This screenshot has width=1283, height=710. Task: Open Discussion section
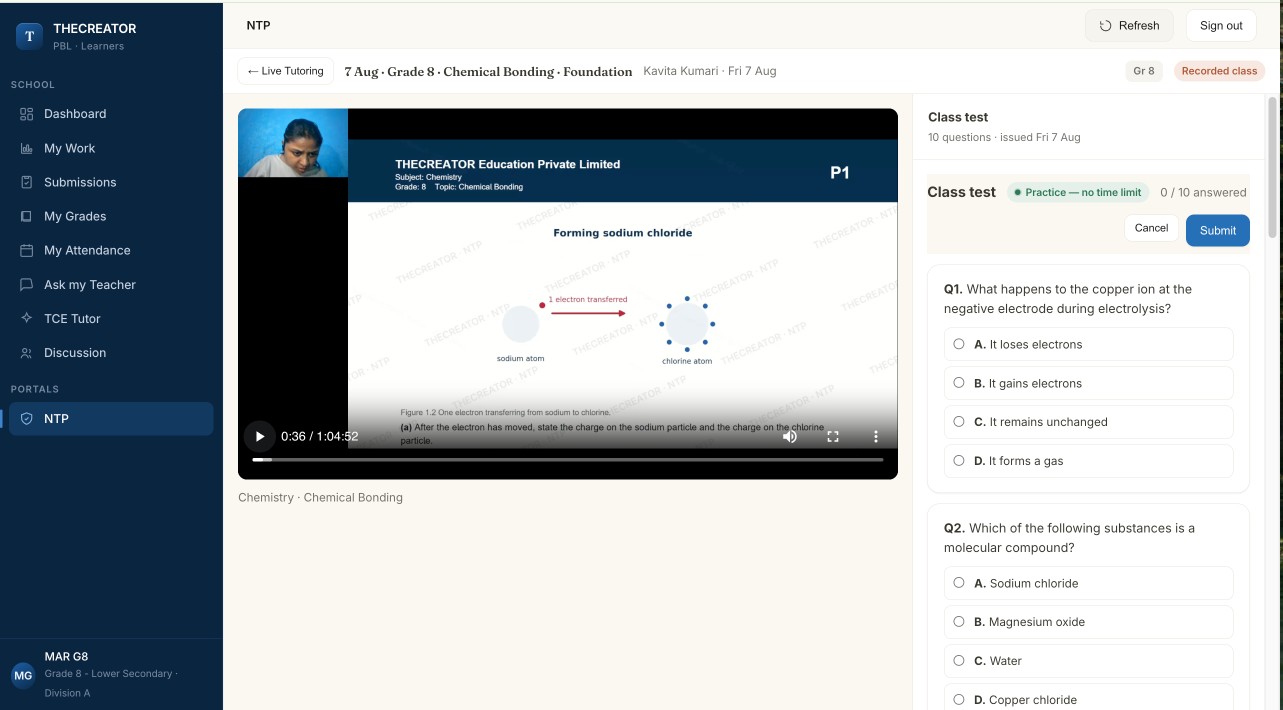tap(111, 352)
